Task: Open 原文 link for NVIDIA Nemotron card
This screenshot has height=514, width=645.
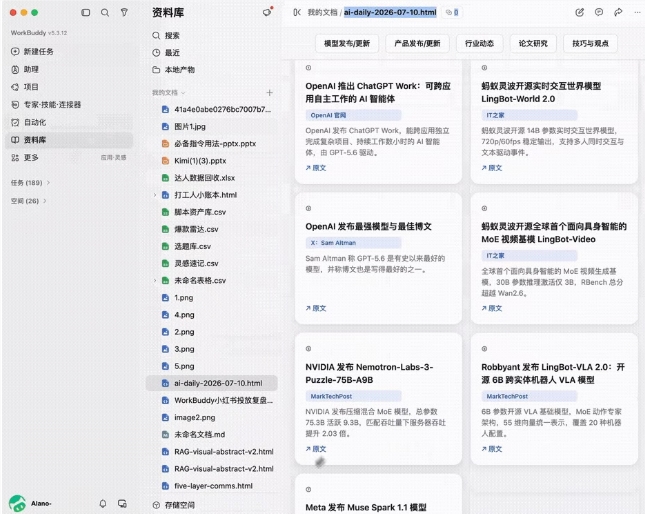Action: (316, 449)
